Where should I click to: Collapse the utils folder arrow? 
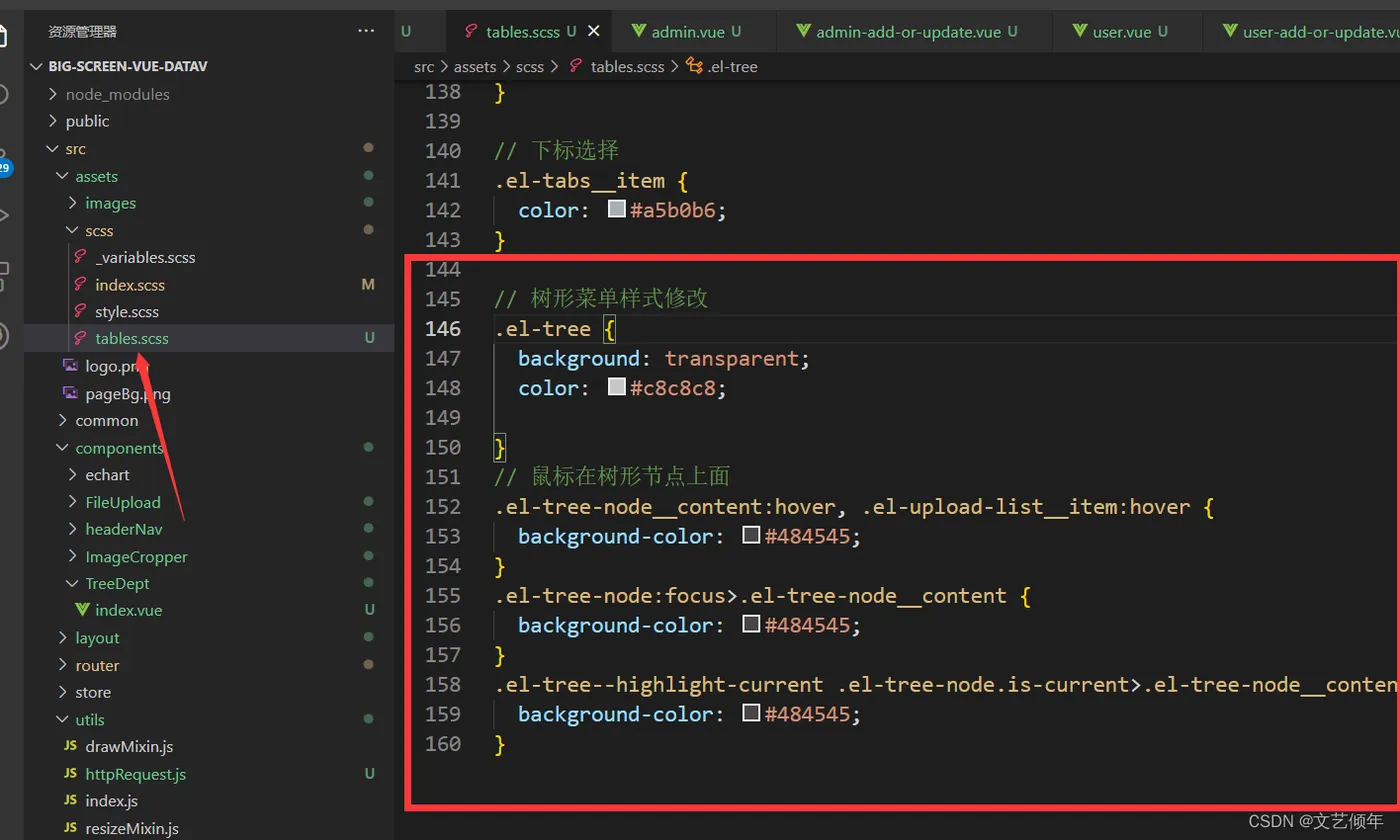coord(63,719)
